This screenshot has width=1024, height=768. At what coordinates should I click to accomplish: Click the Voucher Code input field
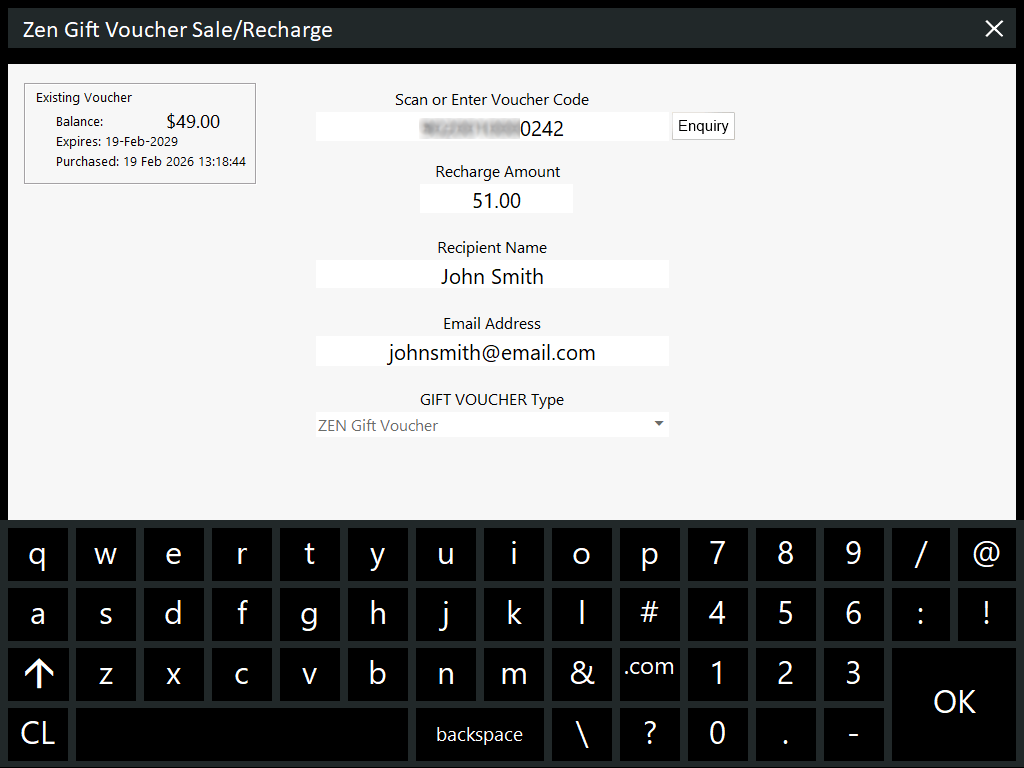492,127
